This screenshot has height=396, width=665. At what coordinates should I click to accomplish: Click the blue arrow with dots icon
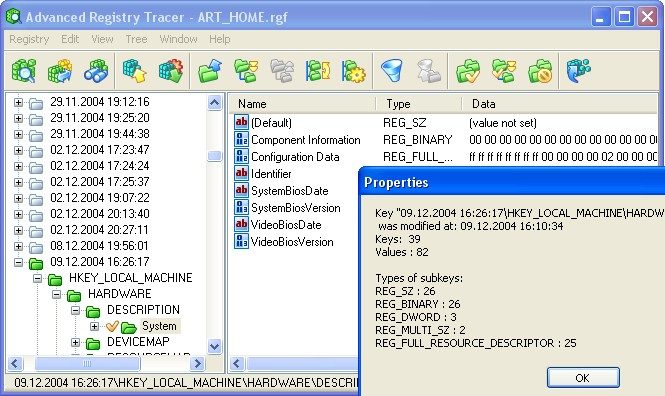click(x=578, y=70)
